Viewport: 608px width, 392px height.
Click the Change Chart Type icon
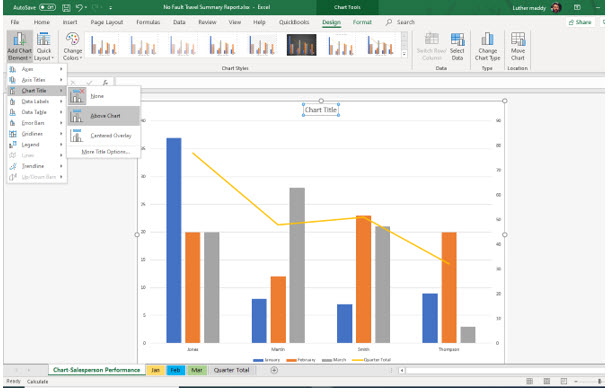pos(487,47)
